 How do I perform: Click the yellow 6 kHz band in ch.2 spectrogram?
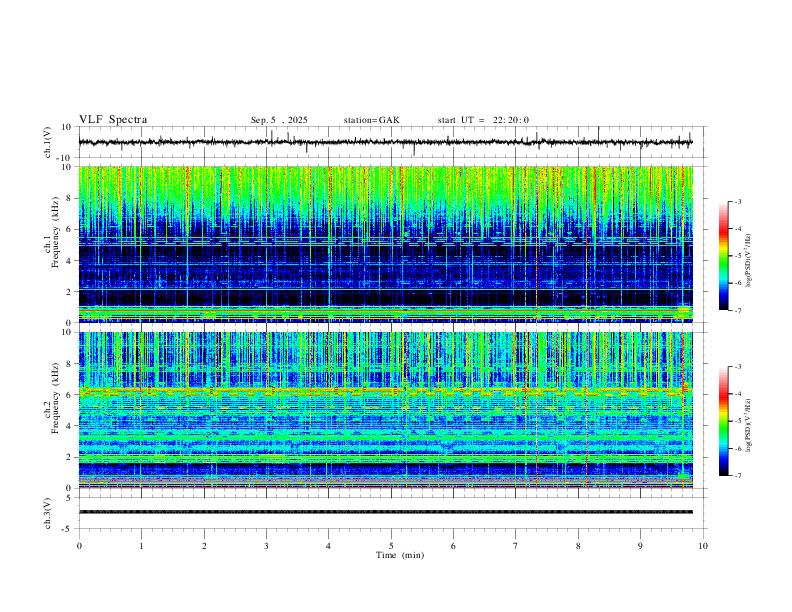click(x=385, y=391)
